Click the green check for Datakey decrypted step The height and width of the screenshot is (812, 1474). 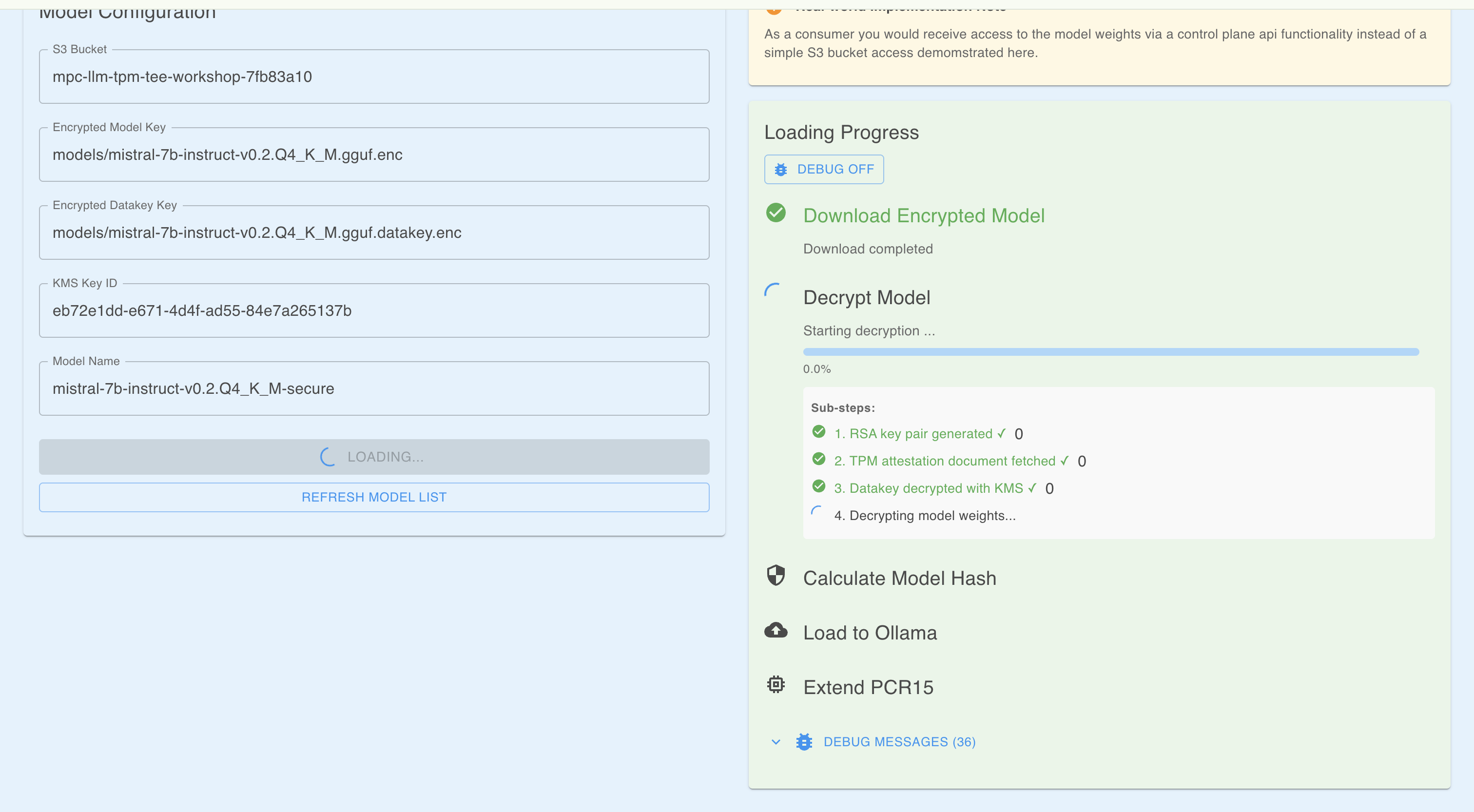point(819,486)
